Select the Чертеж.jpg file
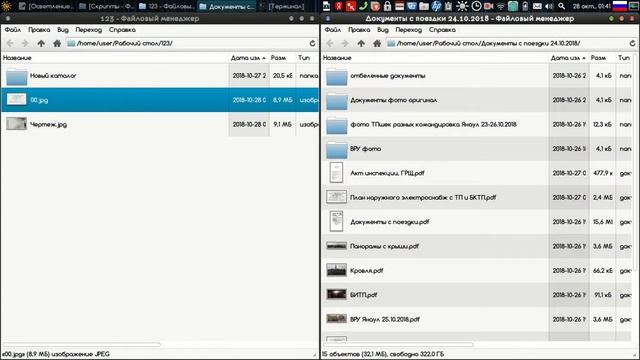Image resolution: width=640 pixels, height=360 pixels. [x=160, y=124]
